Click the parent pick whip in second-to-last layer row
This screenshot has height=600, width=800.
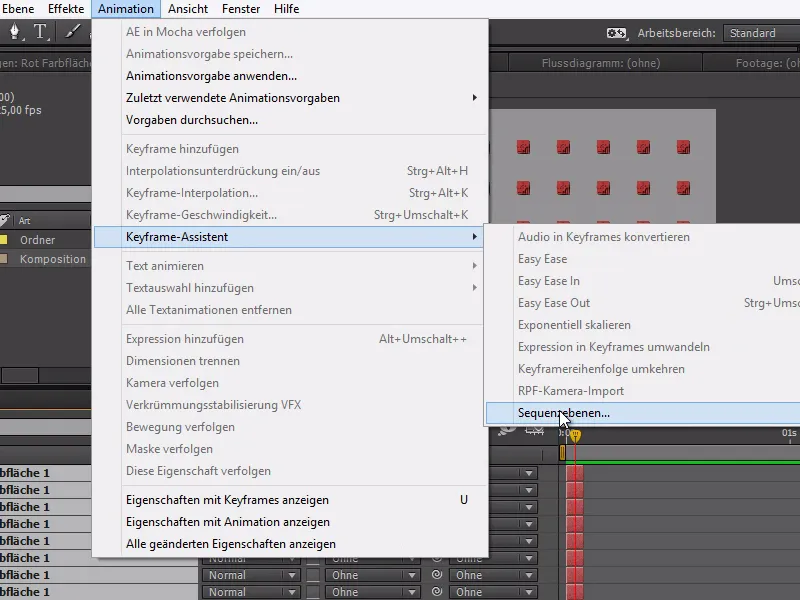pos(437,574)
